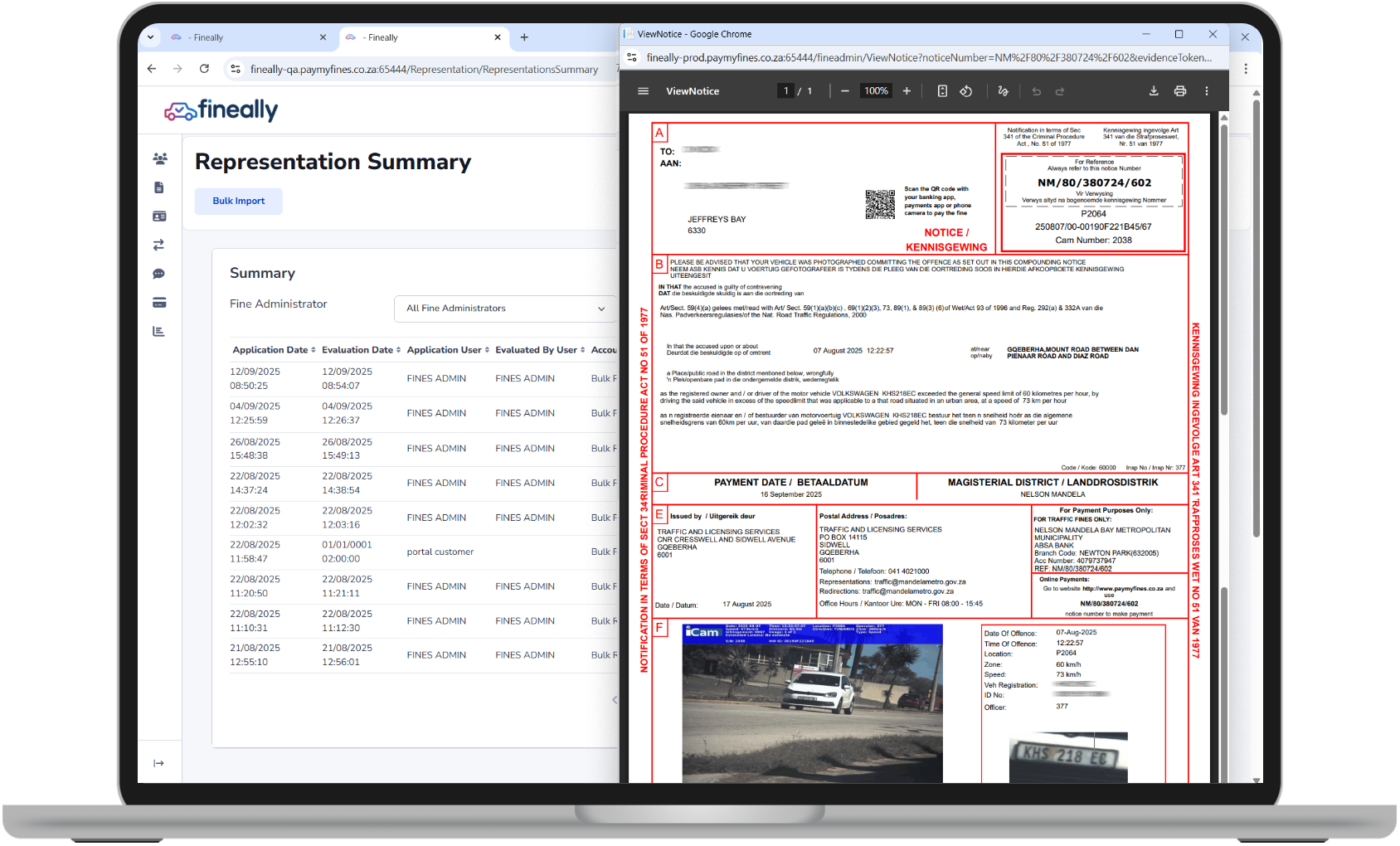Collapse the panel using the left-pointing chevron
Viewport: 1400px width, 846px height.
click(614, 699)
